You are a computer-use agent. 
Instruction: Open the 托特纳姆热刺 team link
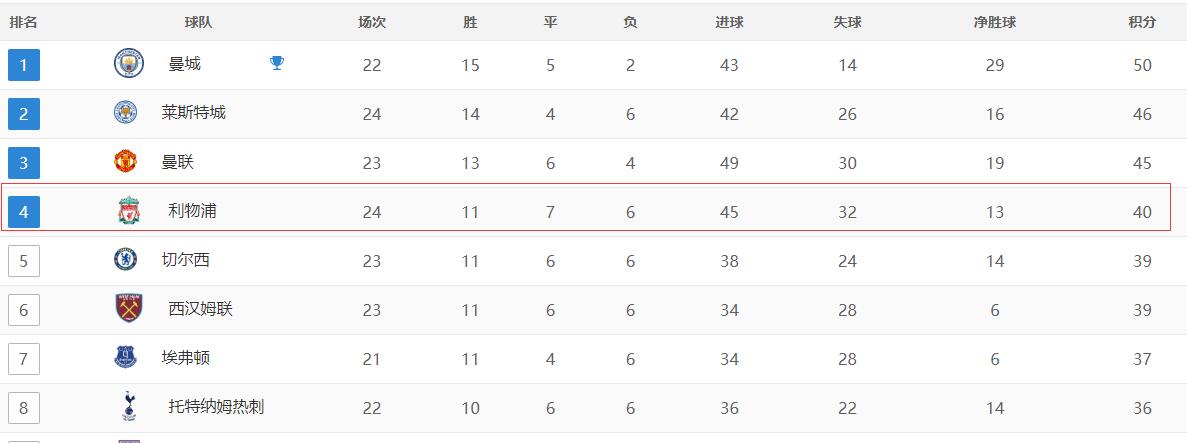216,407
